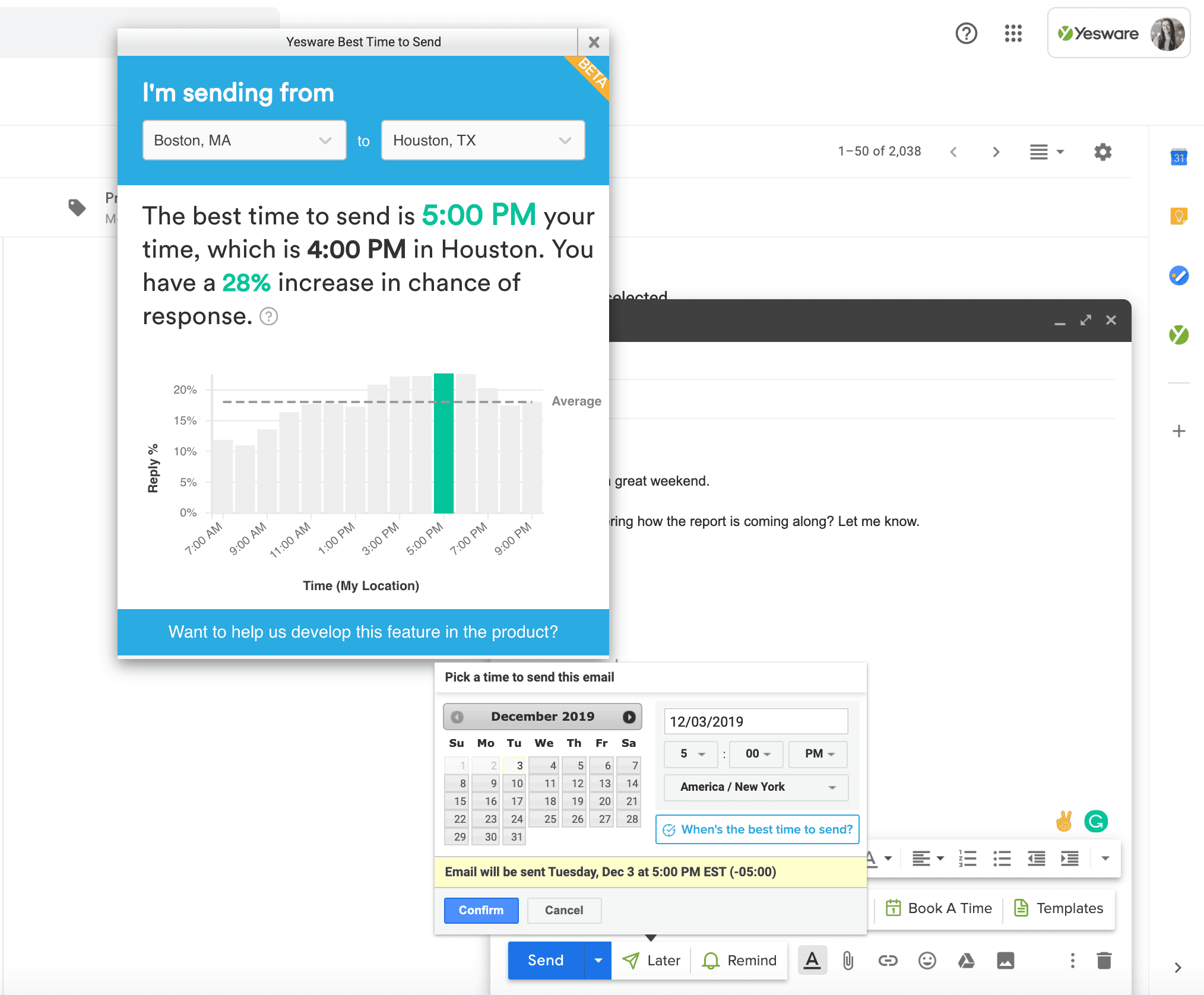Insert a numbered list
Image resolution: width=1204 pixels, height=995 pixels.
(x=967, y=858)
